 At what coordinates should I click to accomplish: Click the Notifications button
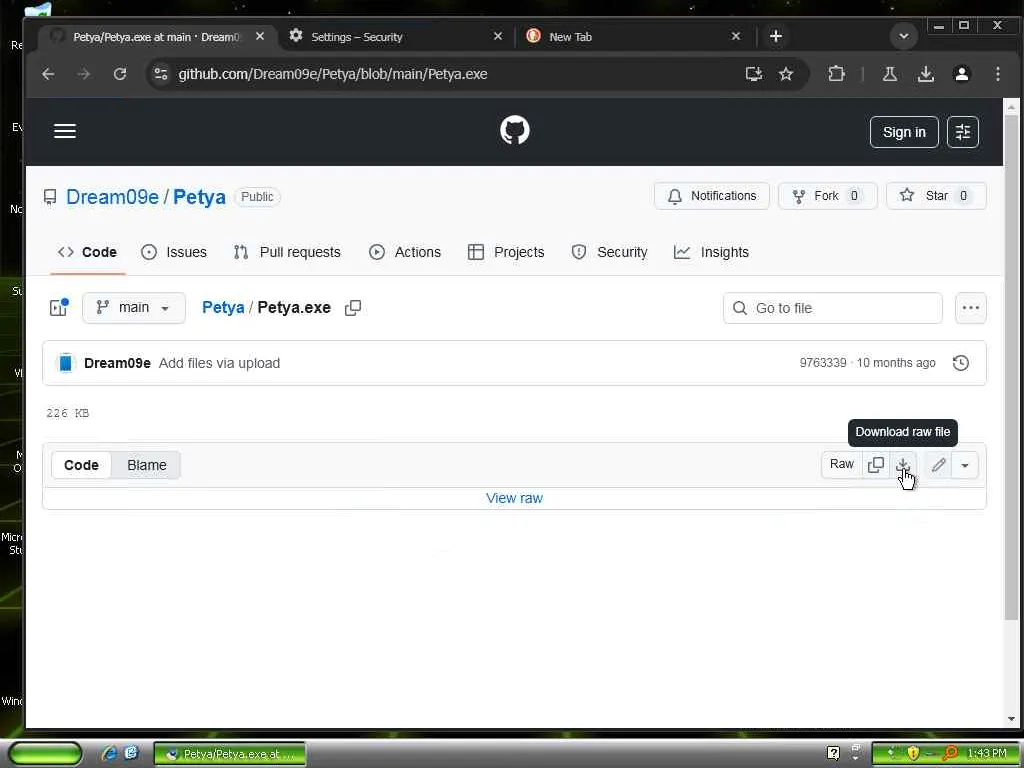coord(712,196)
